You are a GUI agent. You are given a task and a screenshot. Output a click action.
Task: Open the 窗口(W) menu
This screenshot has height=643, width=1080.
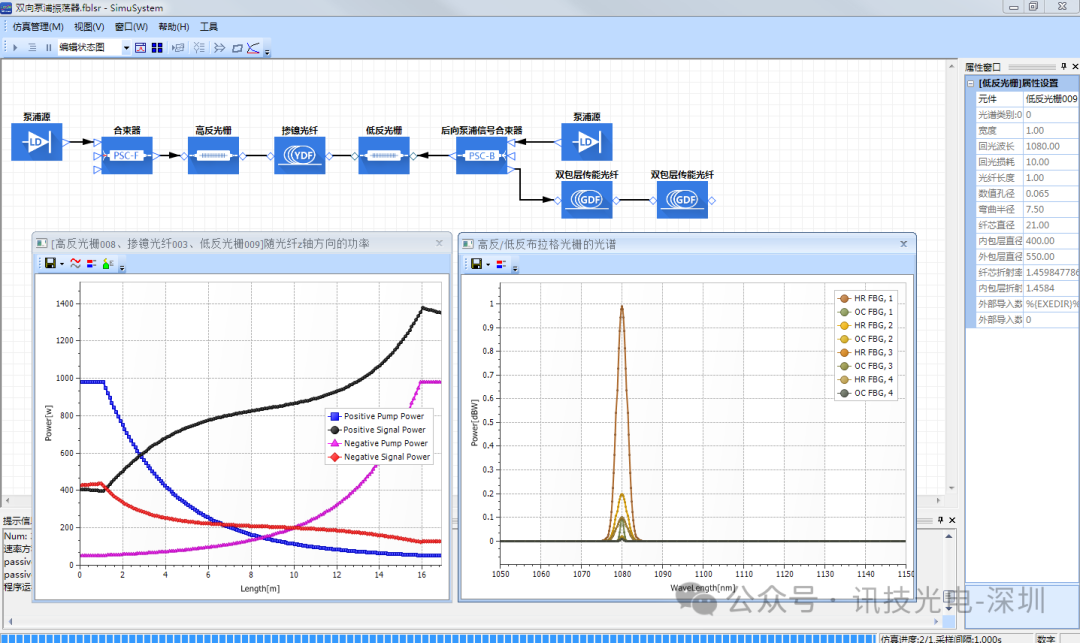point(131,27)
